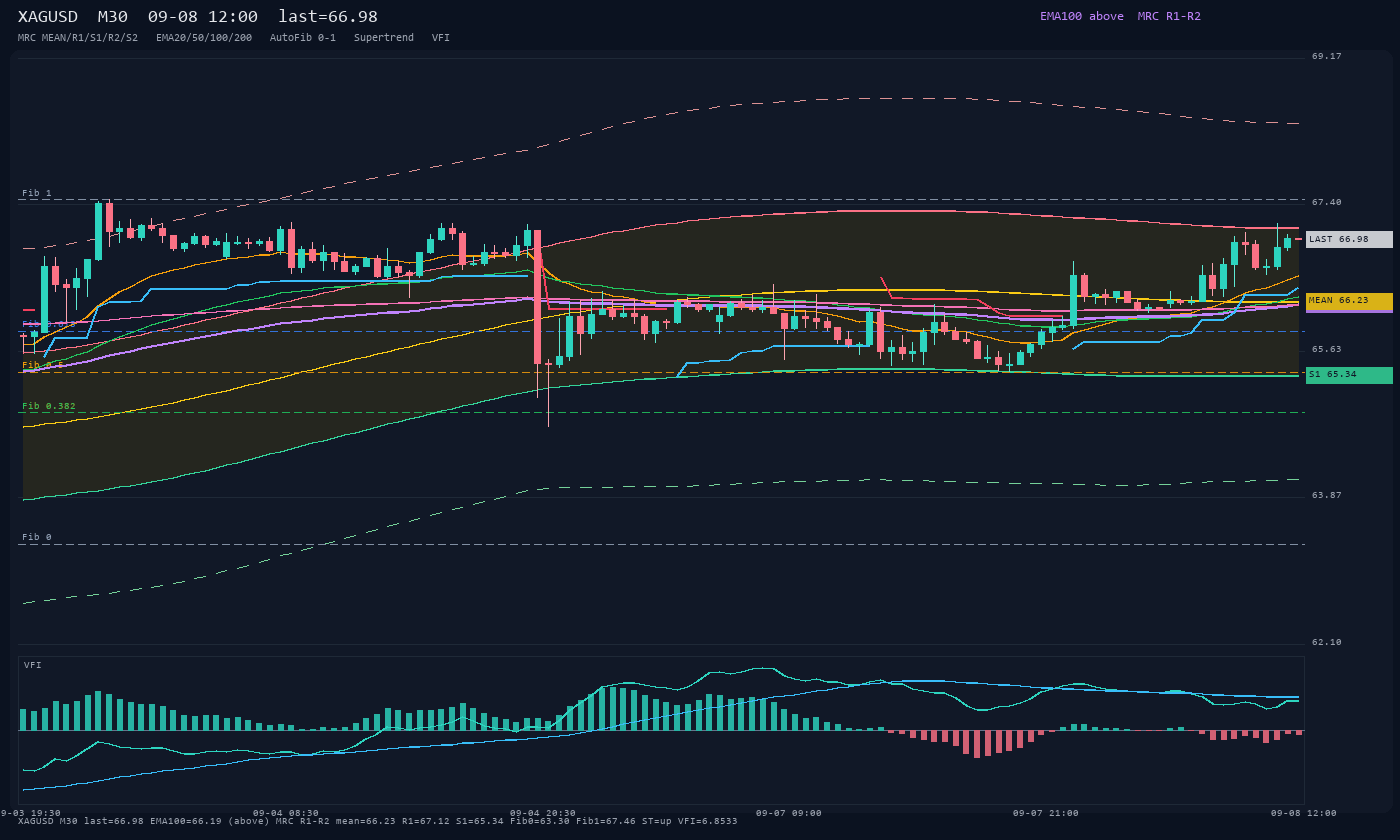This screenshot has width=1400, height=840.
Task: Click the 09-07 21:00 time axis label
Action: 1046,813
